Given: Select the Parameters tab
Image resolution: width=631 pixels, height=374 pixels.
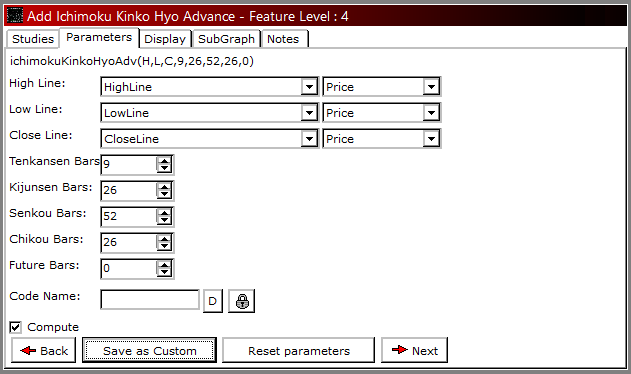Looking at the screenshot, I should pos(99,37).
